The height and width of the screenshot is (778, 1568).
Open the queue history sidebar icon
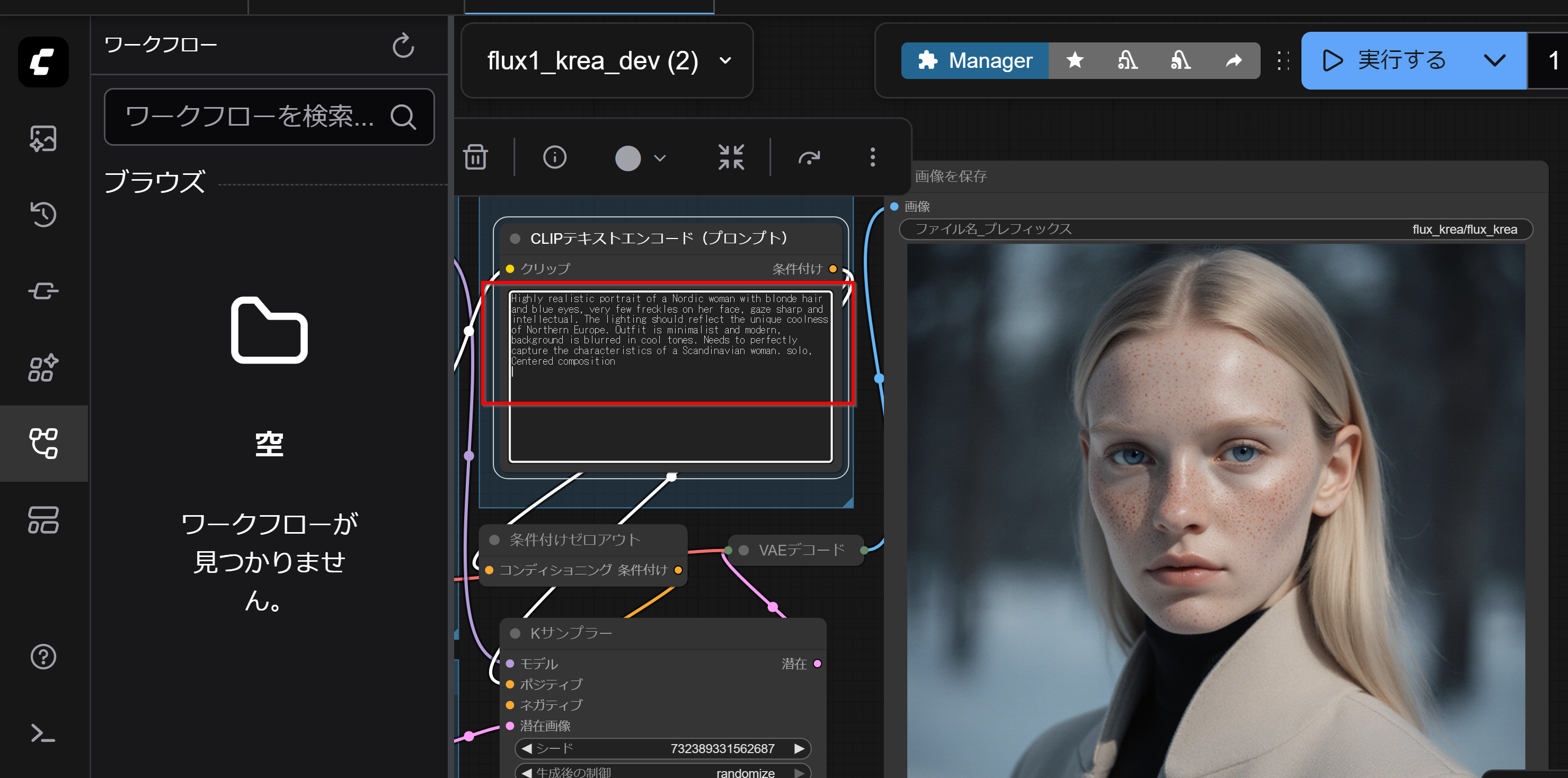click(x=43, y=214)
